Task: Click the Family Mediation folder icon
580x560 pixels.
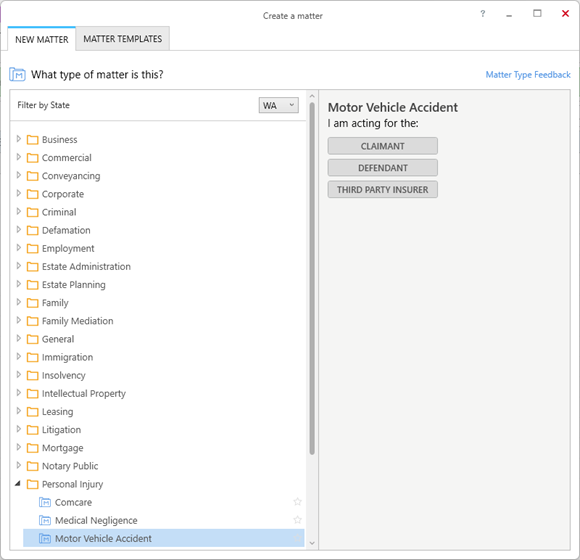Action: (x=33, y=321)
